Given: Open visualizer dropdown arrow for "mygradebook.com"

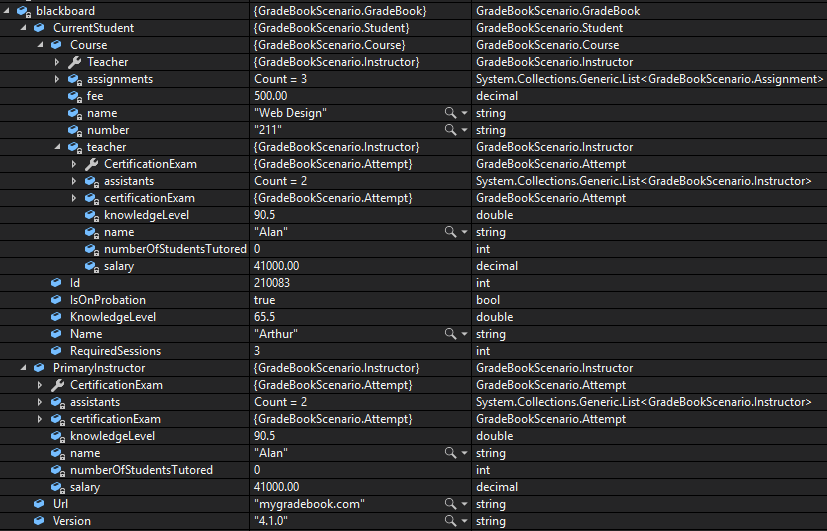Looking at the screenshot, I should [464, 504].
